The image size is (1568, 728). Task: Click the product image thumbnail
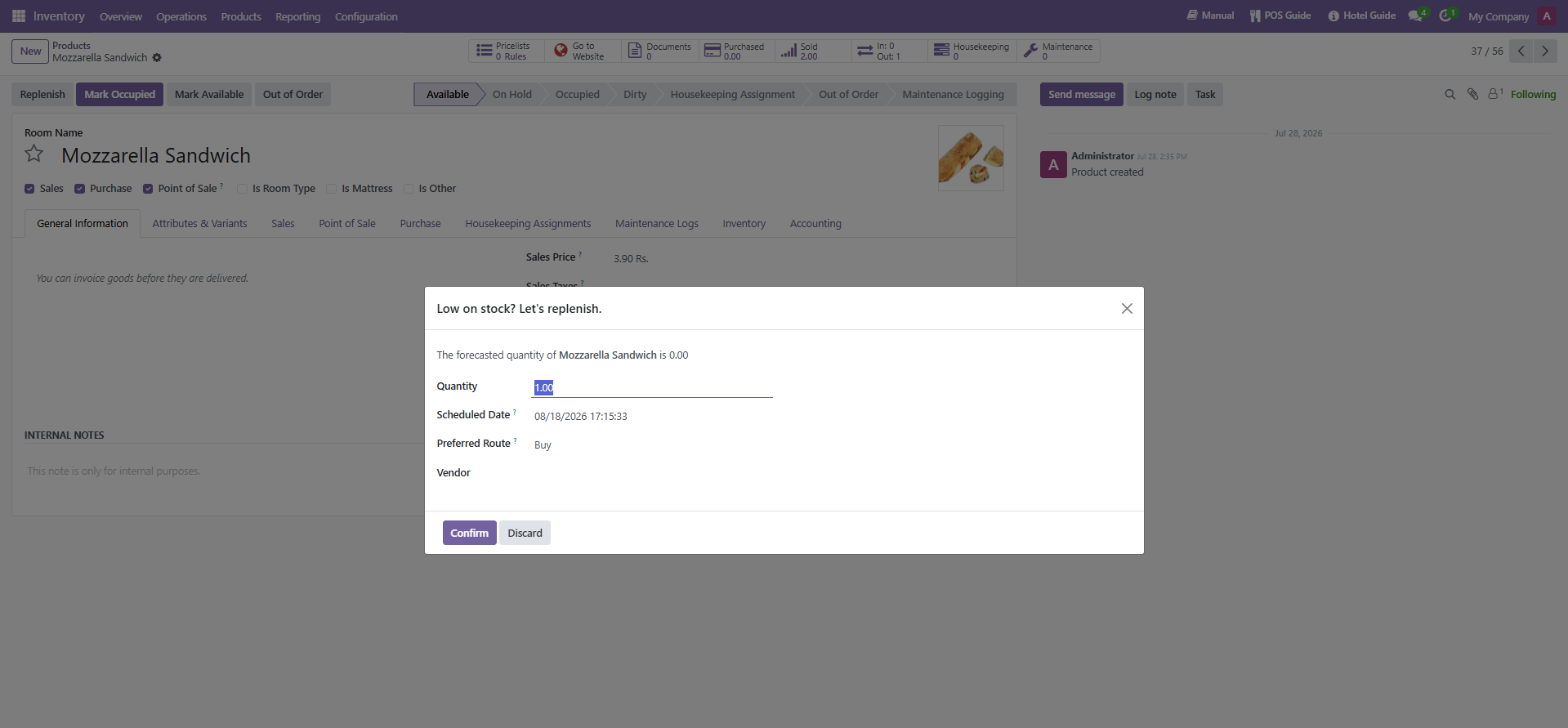tap(971, 158)
